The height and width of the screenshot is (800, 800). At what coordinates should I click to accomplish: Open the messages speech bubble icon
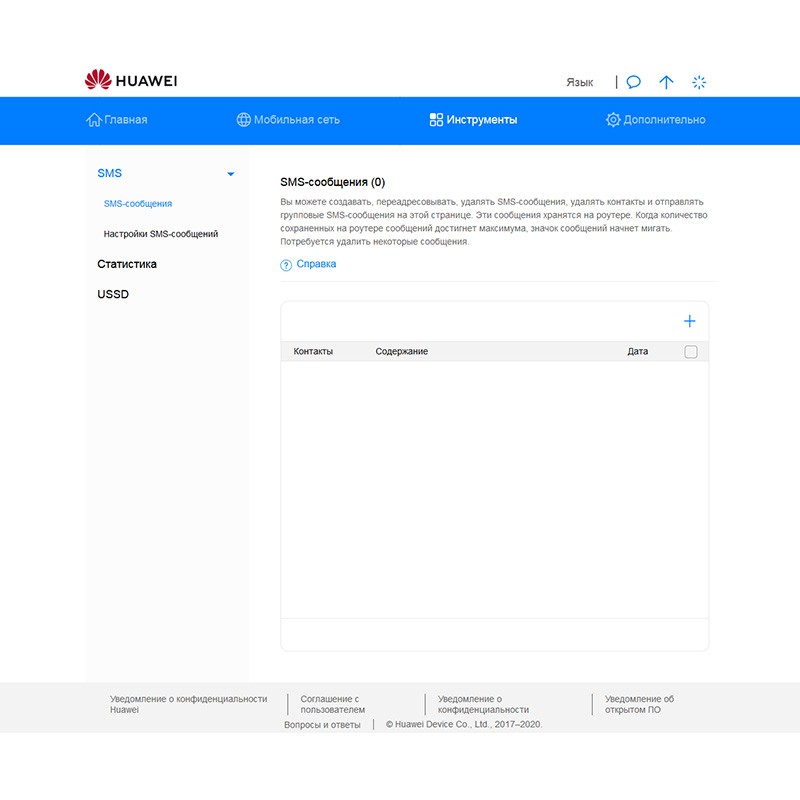pyautogui.click(x=633, y=82)
